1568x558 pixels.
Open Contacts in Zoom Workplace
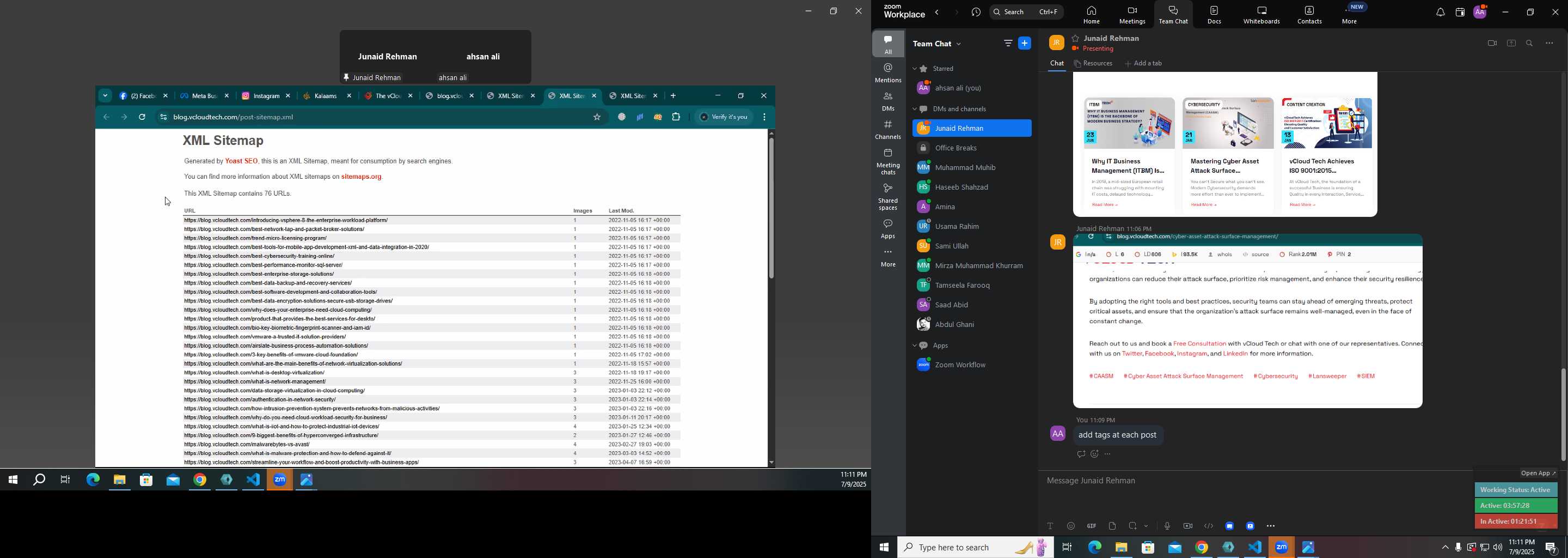coord(1310,15)
